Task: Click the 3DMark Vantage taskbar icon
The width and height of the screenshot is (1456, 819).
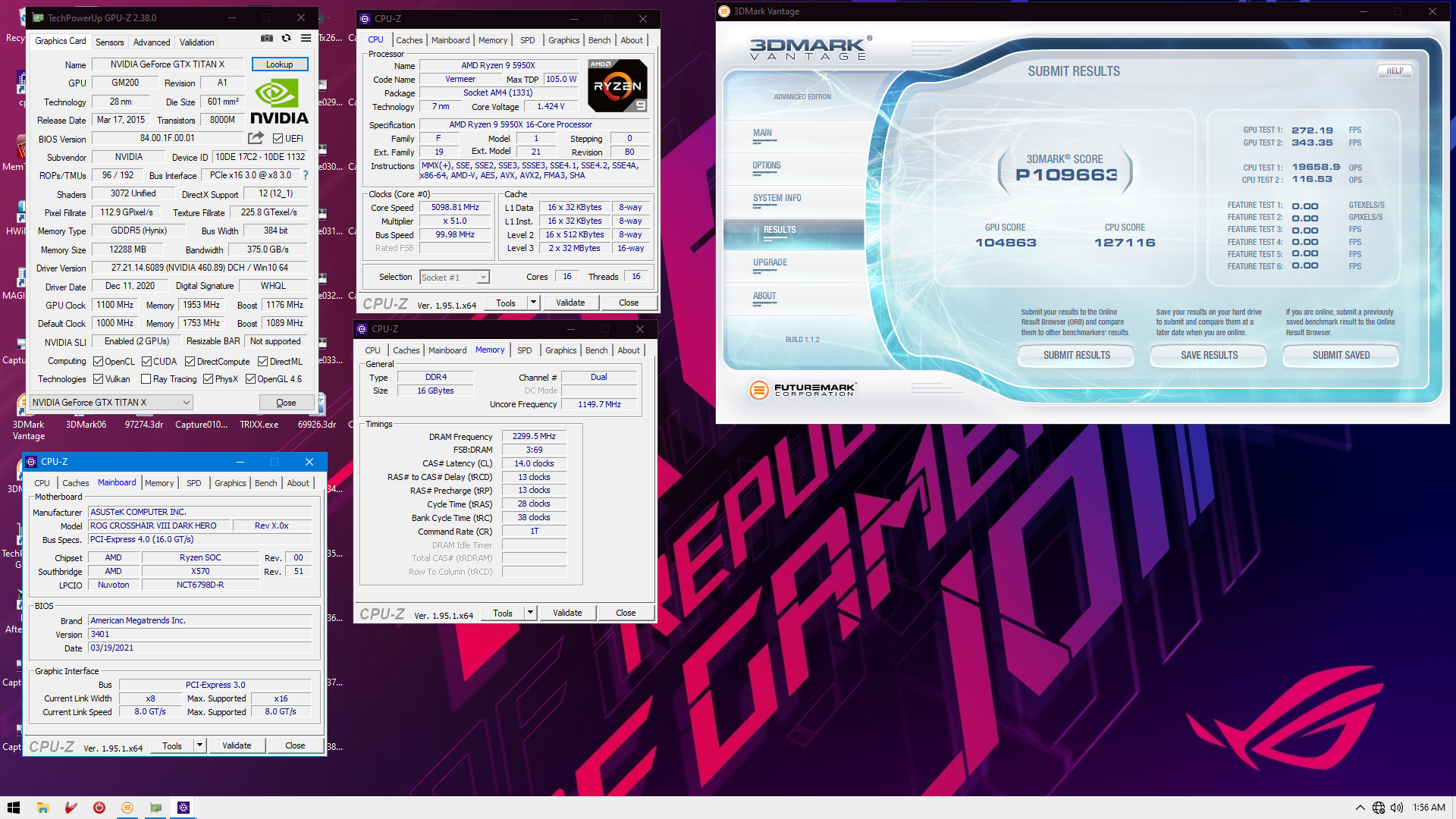Action: [127, 808]
